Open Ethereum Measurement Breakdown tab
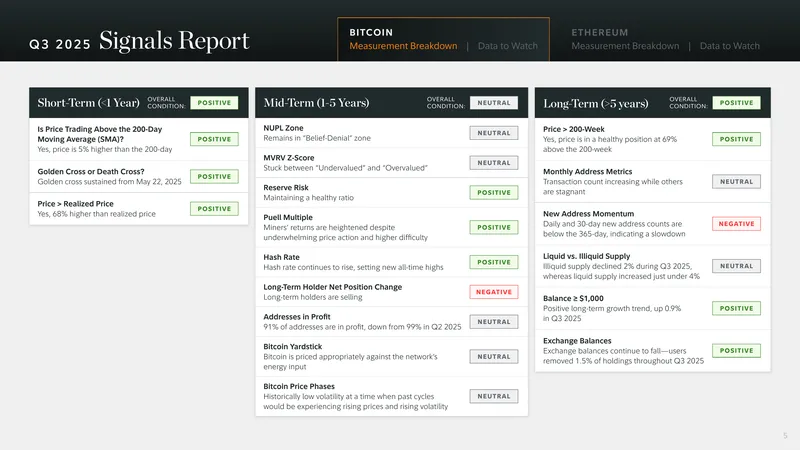 (625, 46)
